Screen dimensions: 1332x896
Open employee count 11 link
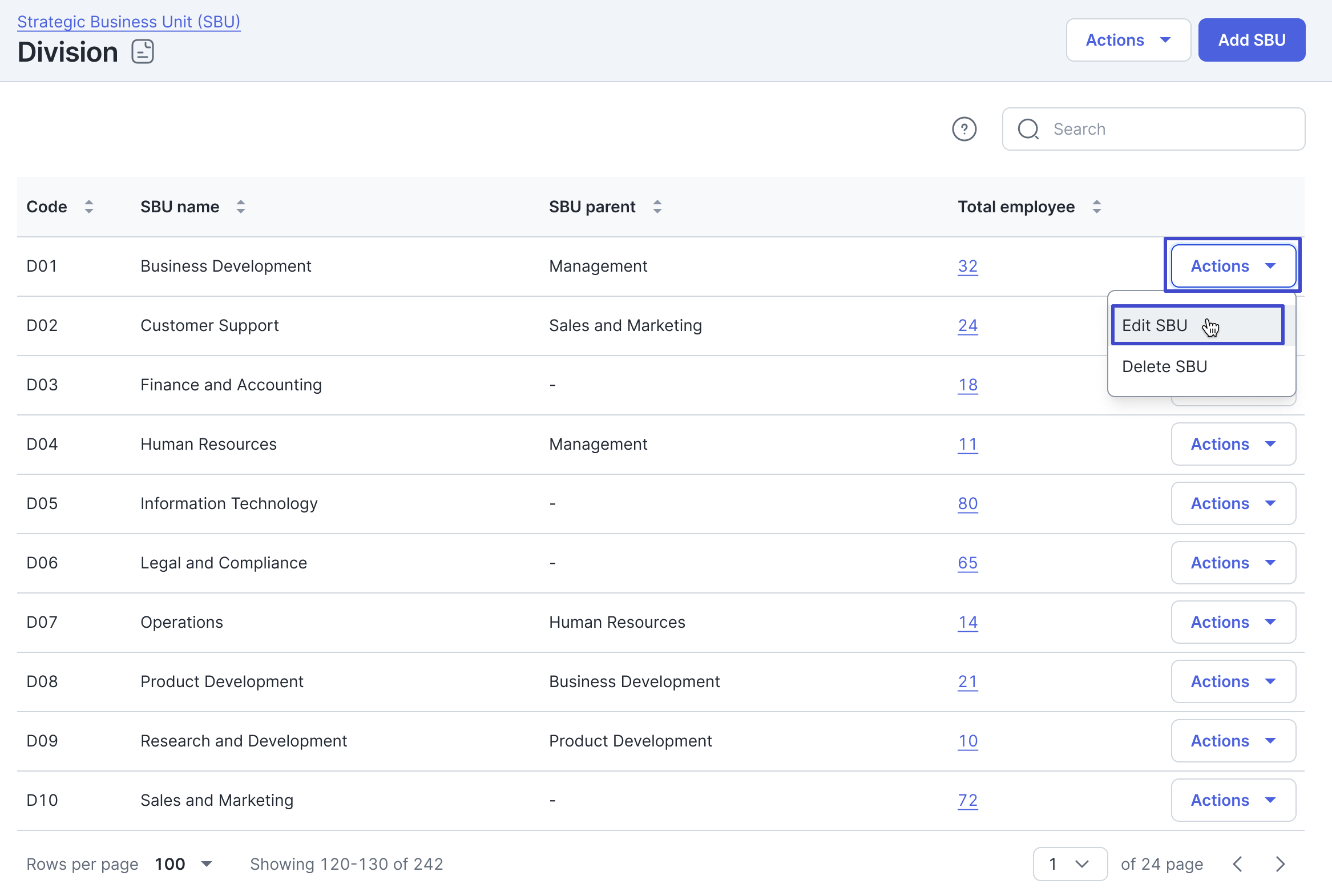(967, 445)
